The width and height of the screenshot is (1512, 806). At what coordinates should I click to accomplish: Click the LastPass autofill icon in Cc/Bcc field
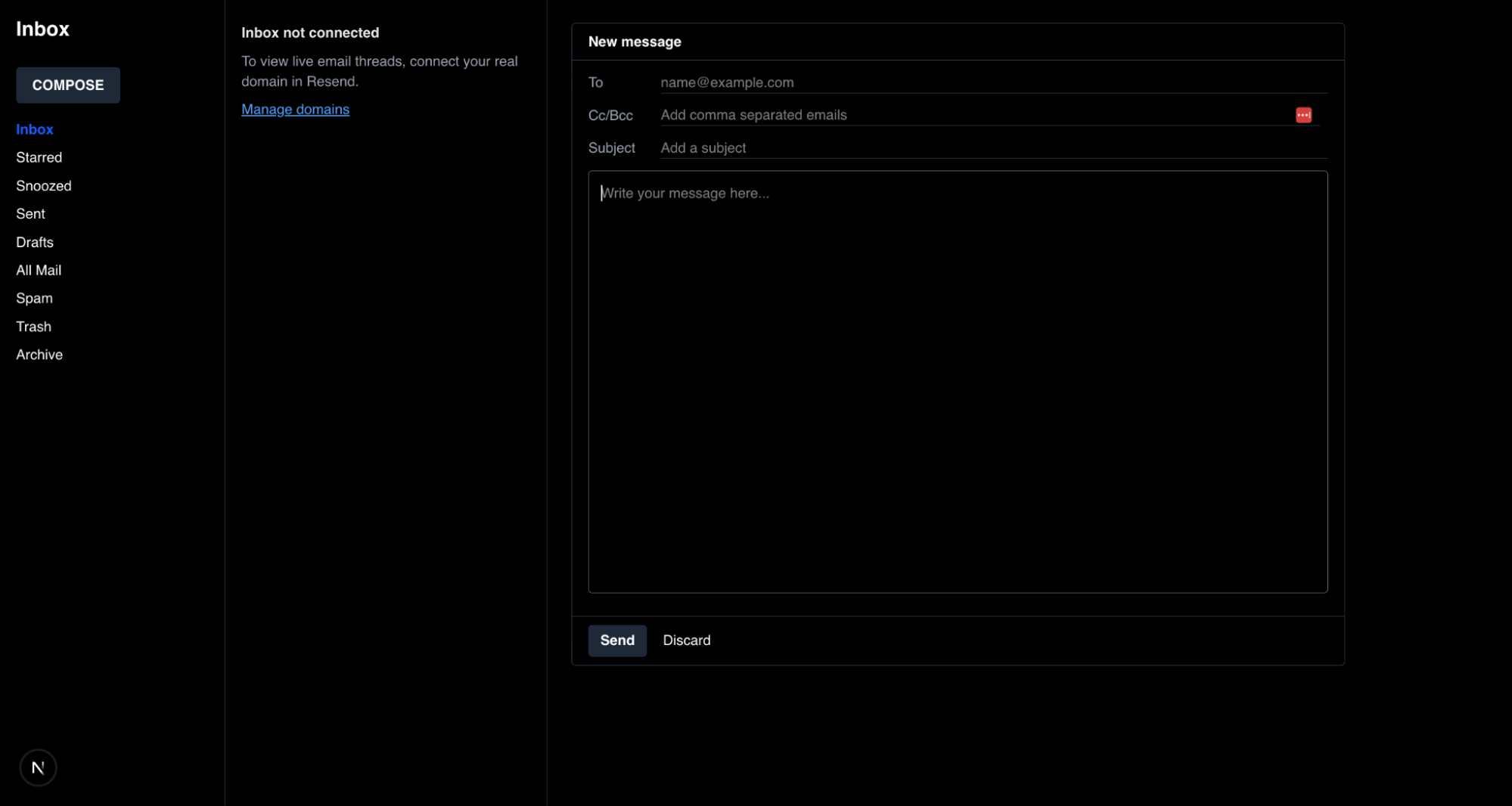click(x=1303, y=115)
